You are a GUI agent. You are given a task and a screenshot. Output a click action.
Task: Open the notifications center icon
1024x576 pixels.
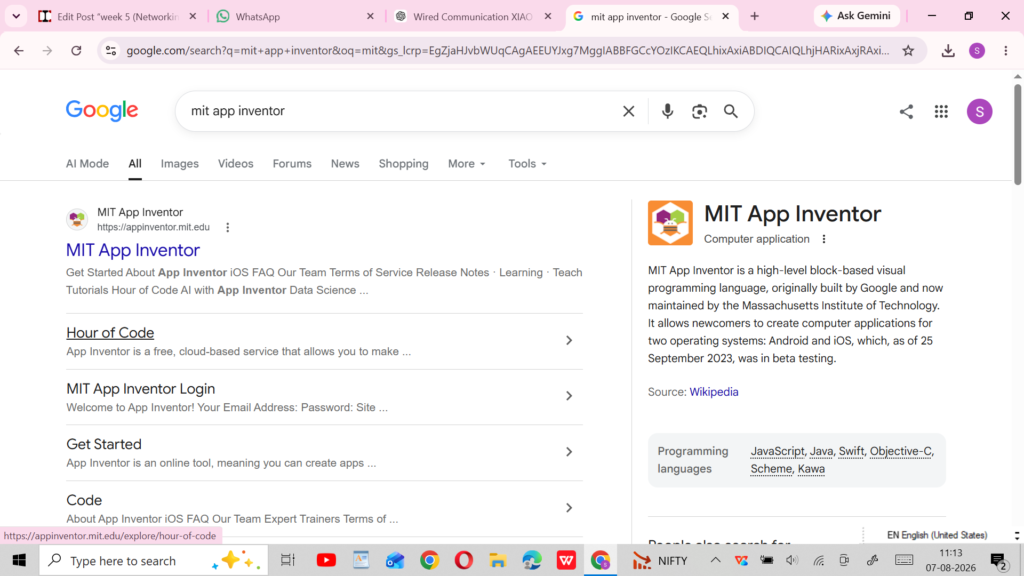tap(998, 560)
